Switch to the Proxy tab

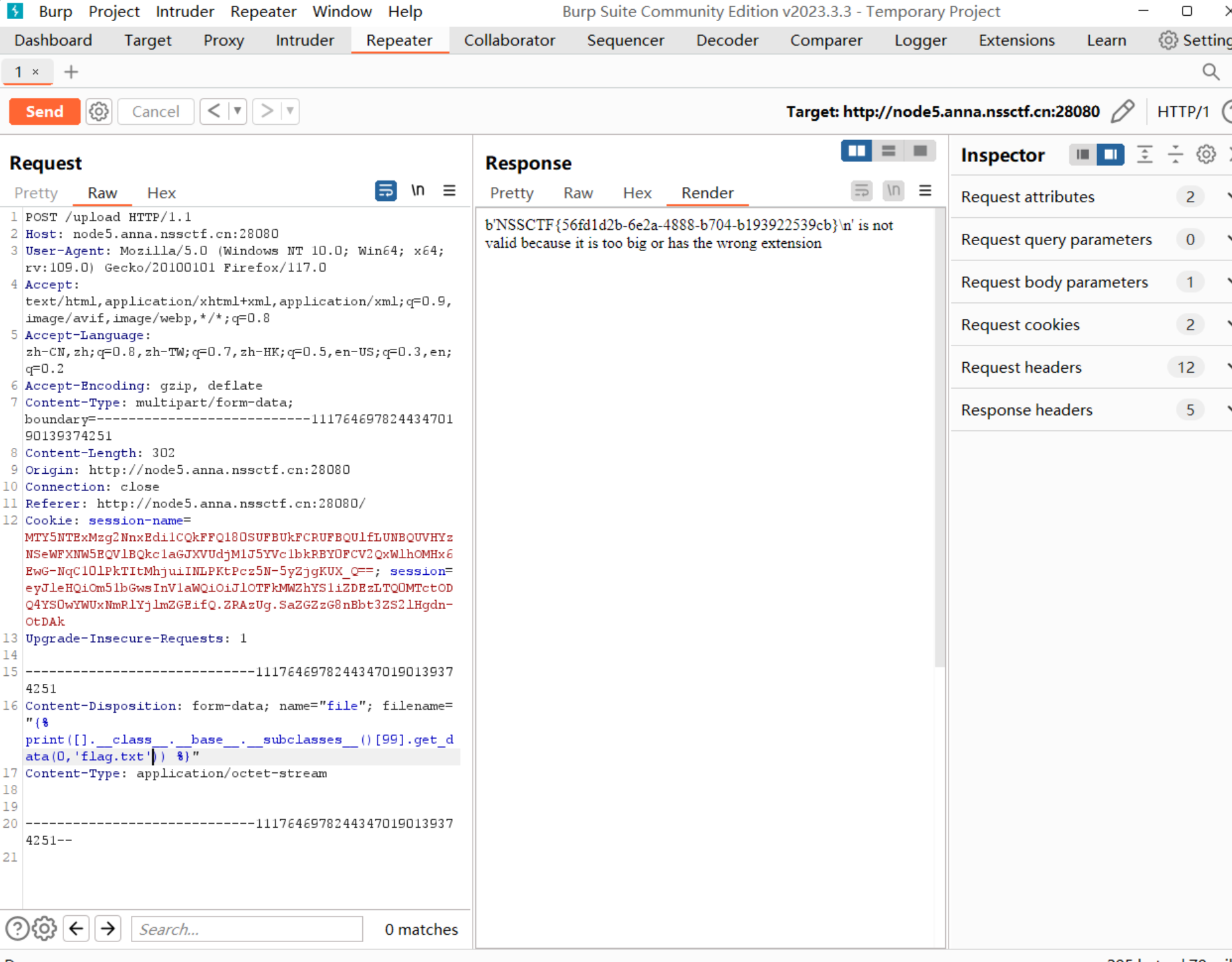[223, 40]
